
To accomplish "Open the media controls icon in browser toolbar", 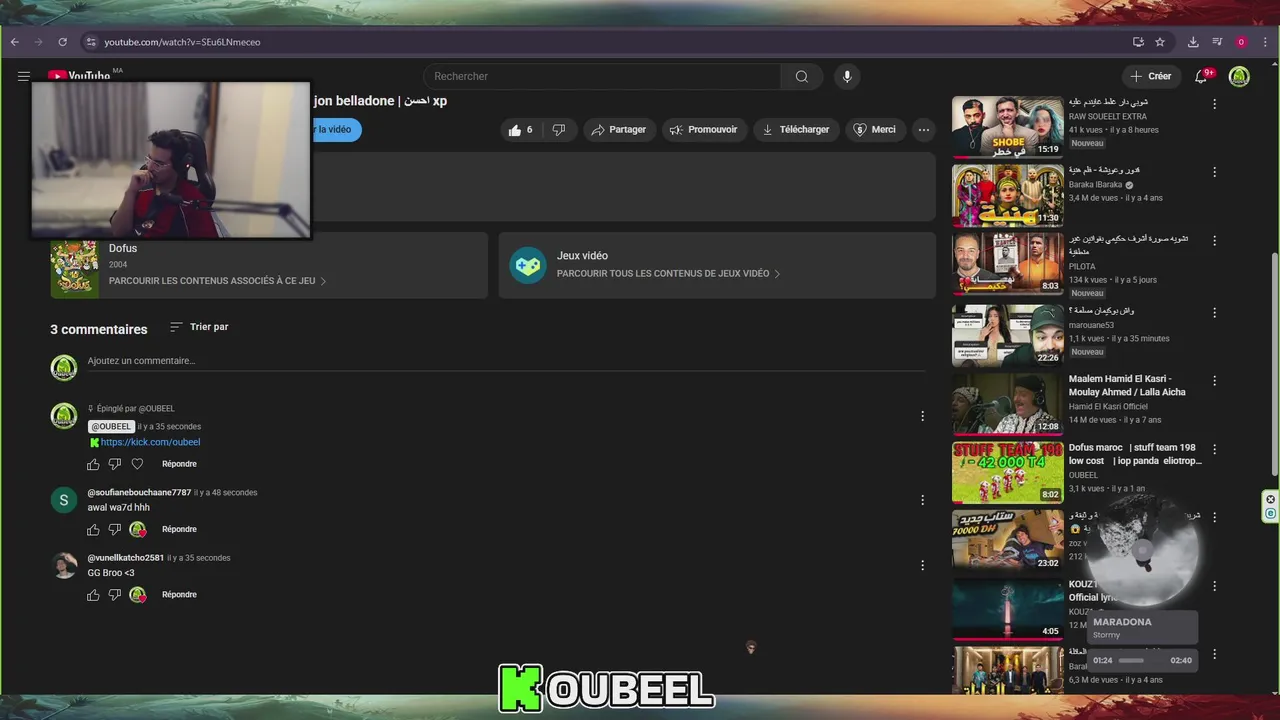I will coord(1217,42).
